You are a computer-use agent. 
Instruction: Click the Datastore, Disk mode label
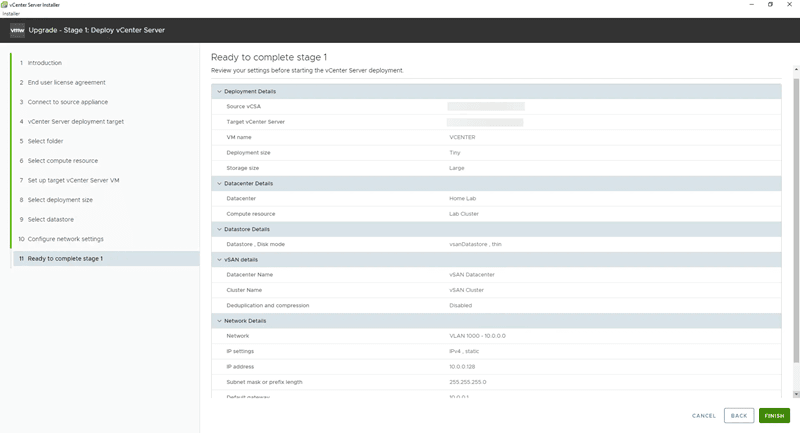click(x=256, y=244)
